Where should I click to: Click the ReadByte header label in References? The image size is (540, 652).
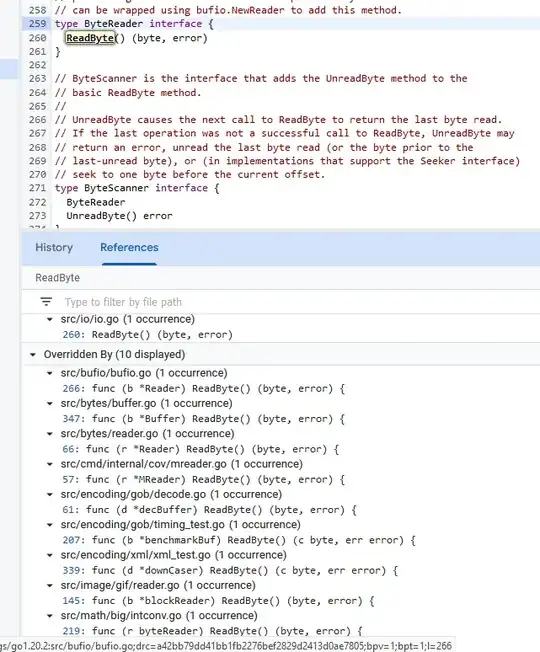point(57,278)
